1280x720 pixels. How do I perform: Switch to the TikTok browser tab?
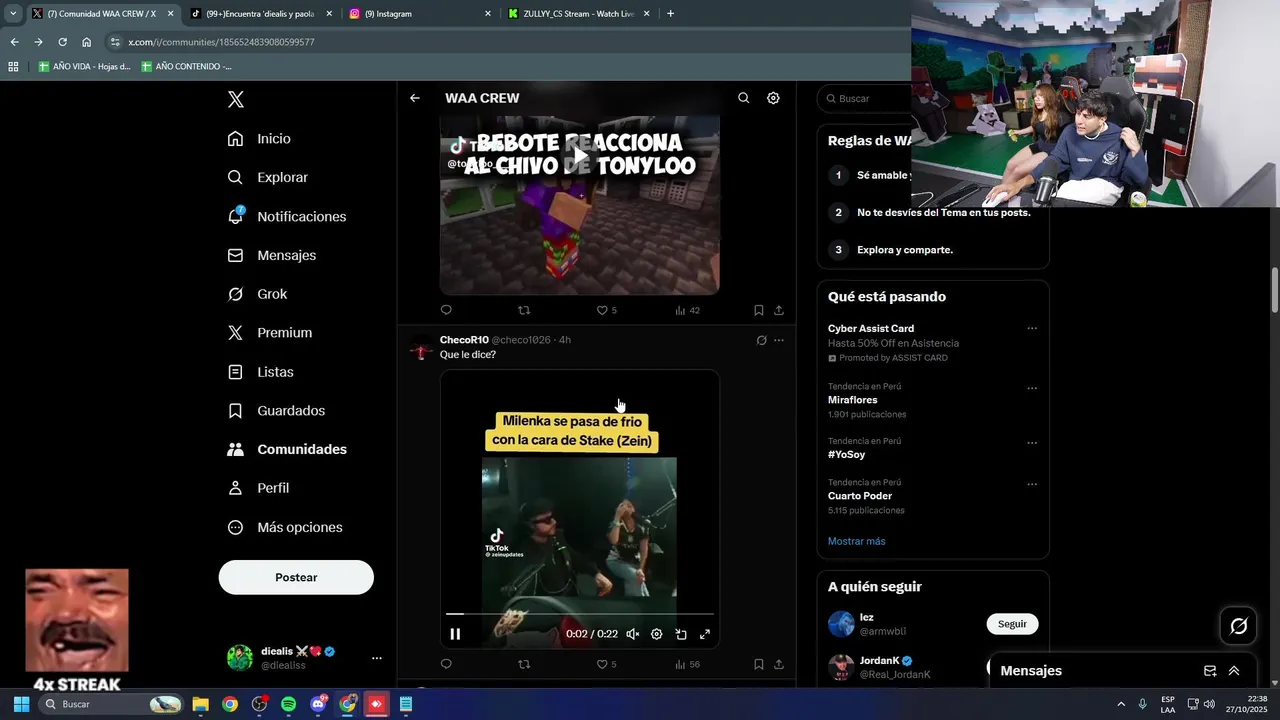coord(260,14)
